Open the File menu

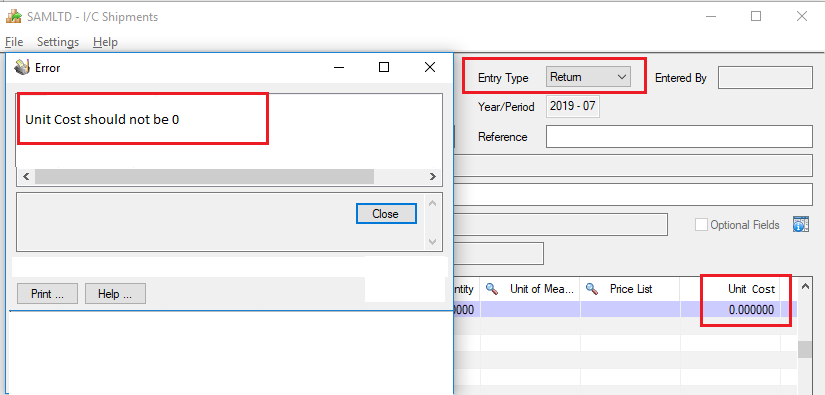(14, 42)
